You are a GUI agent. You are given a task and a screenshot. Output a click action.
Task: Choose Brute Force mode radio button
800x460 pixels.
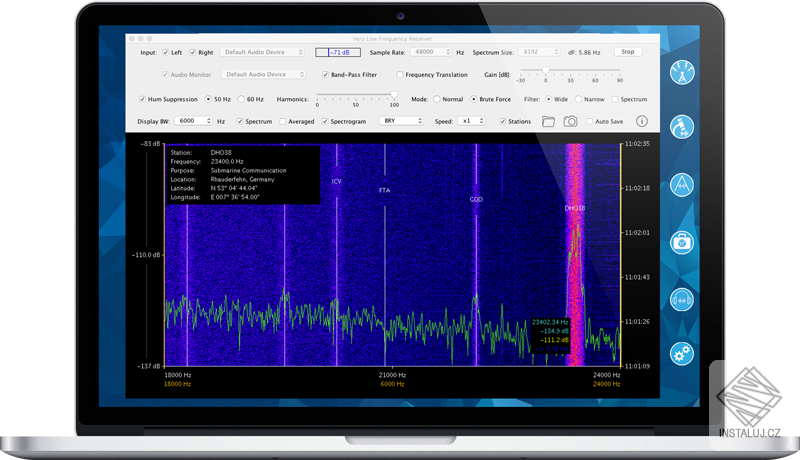(473, 99)
